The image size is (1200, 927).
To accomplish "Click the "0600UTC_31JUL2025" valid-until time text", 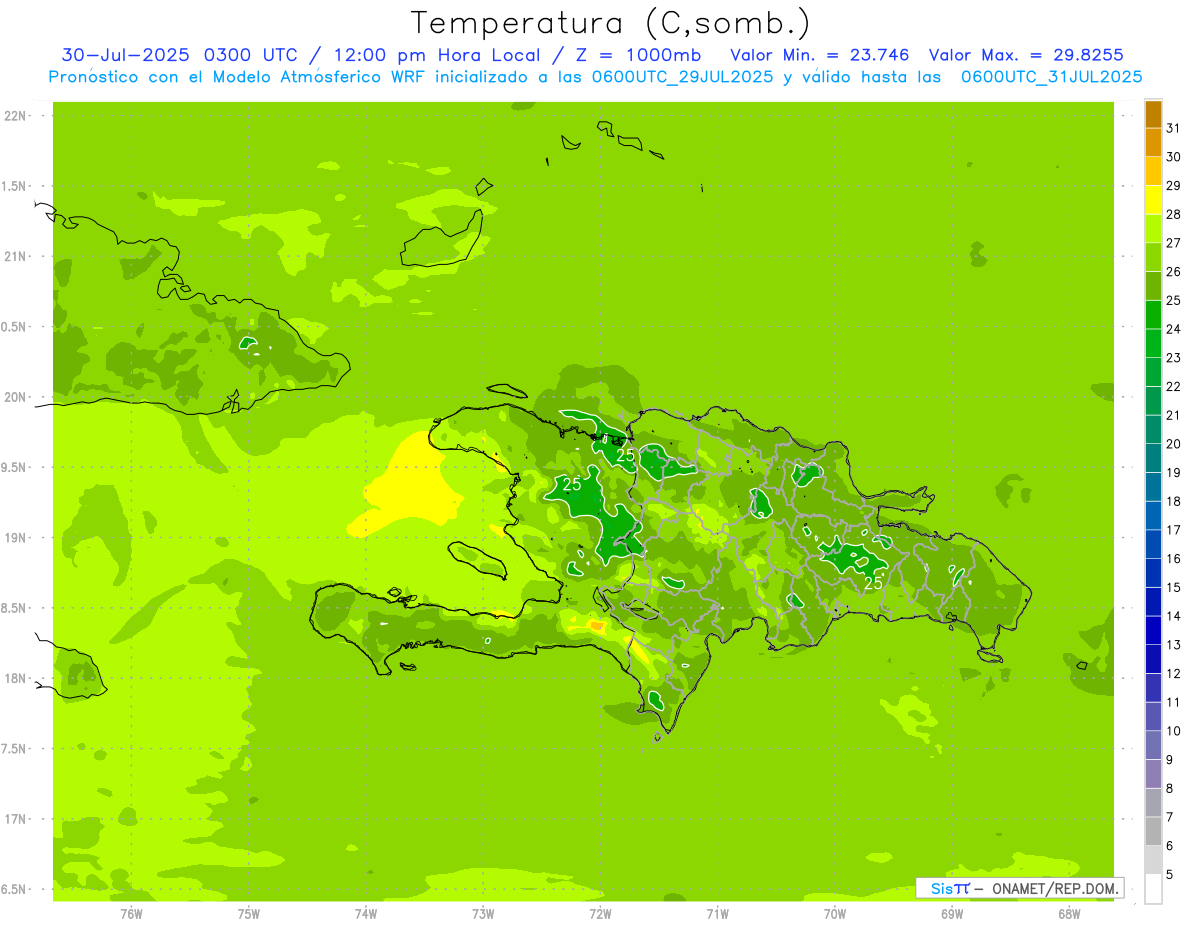I will (x=1052, y=76).
